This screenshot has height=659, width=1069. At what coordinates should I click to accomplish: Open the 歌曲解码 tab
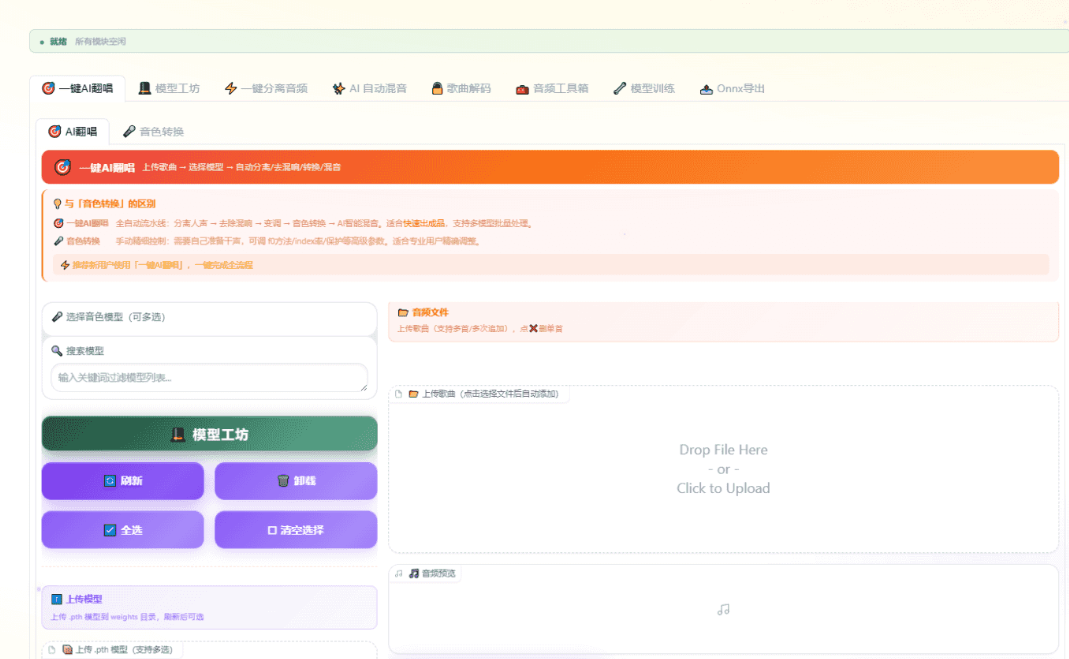click(461, 89)
